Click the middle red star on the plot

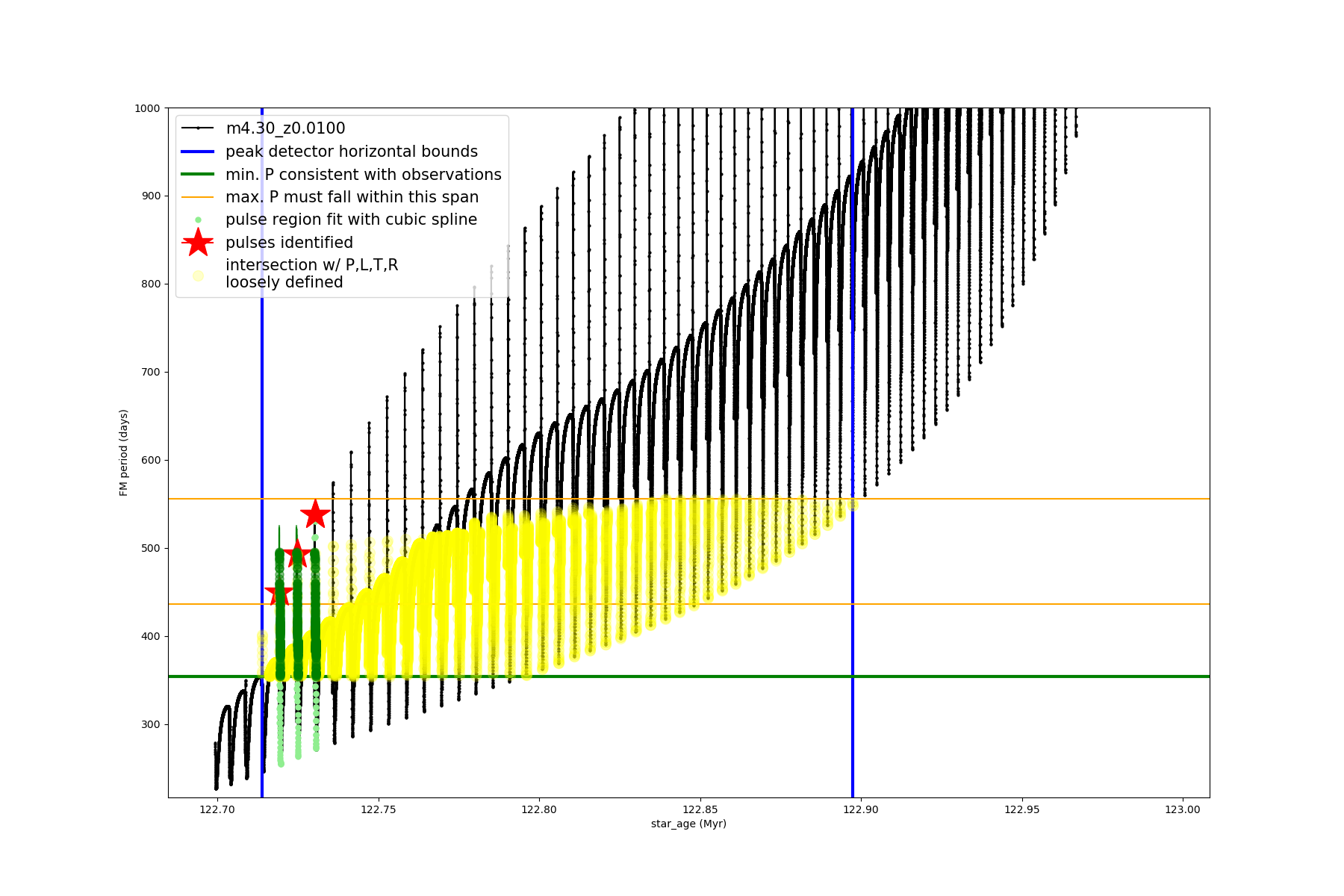(x=297, y=554)
